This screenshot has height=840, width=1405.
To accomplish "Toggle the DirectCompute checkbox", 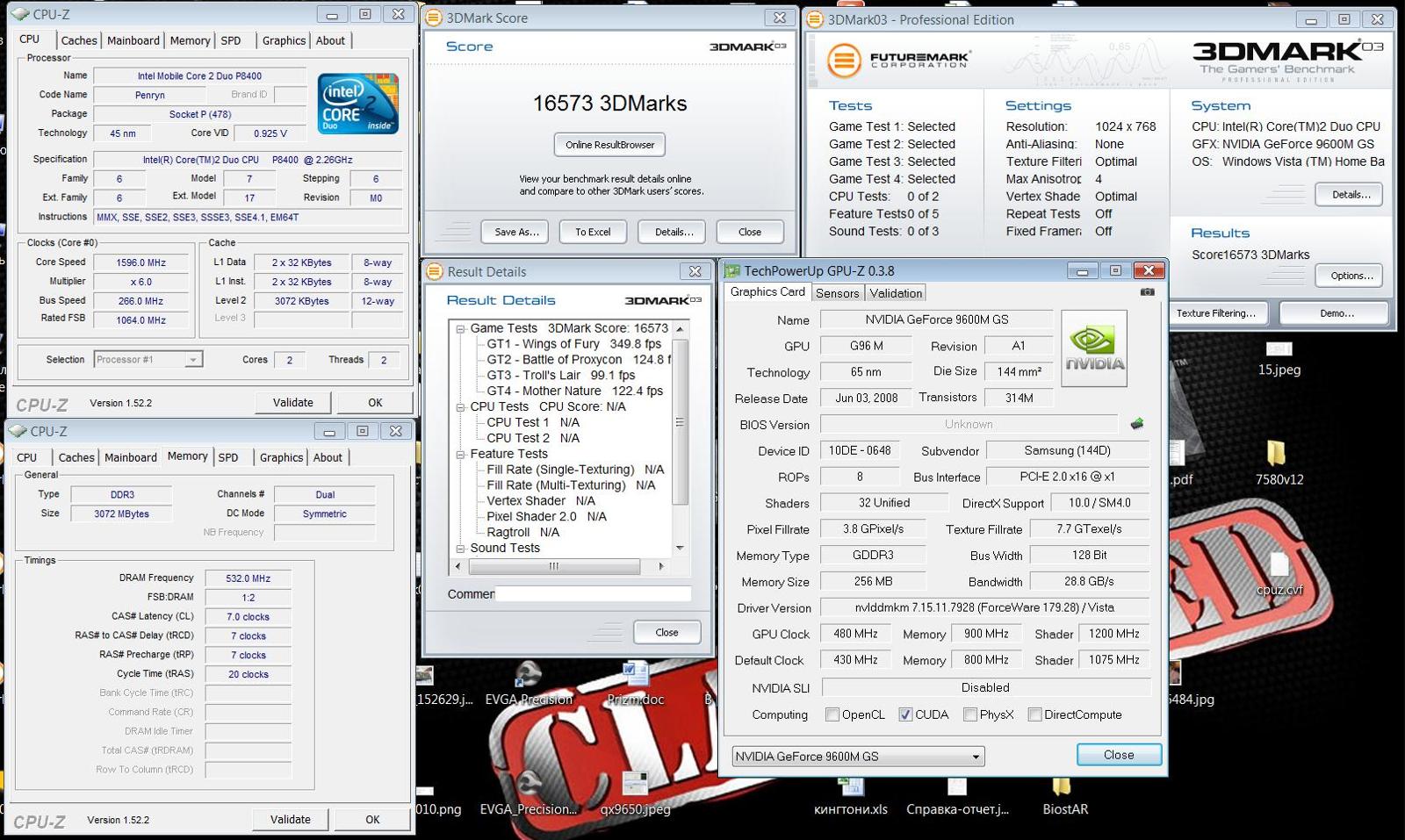I will click(1035, 714).
